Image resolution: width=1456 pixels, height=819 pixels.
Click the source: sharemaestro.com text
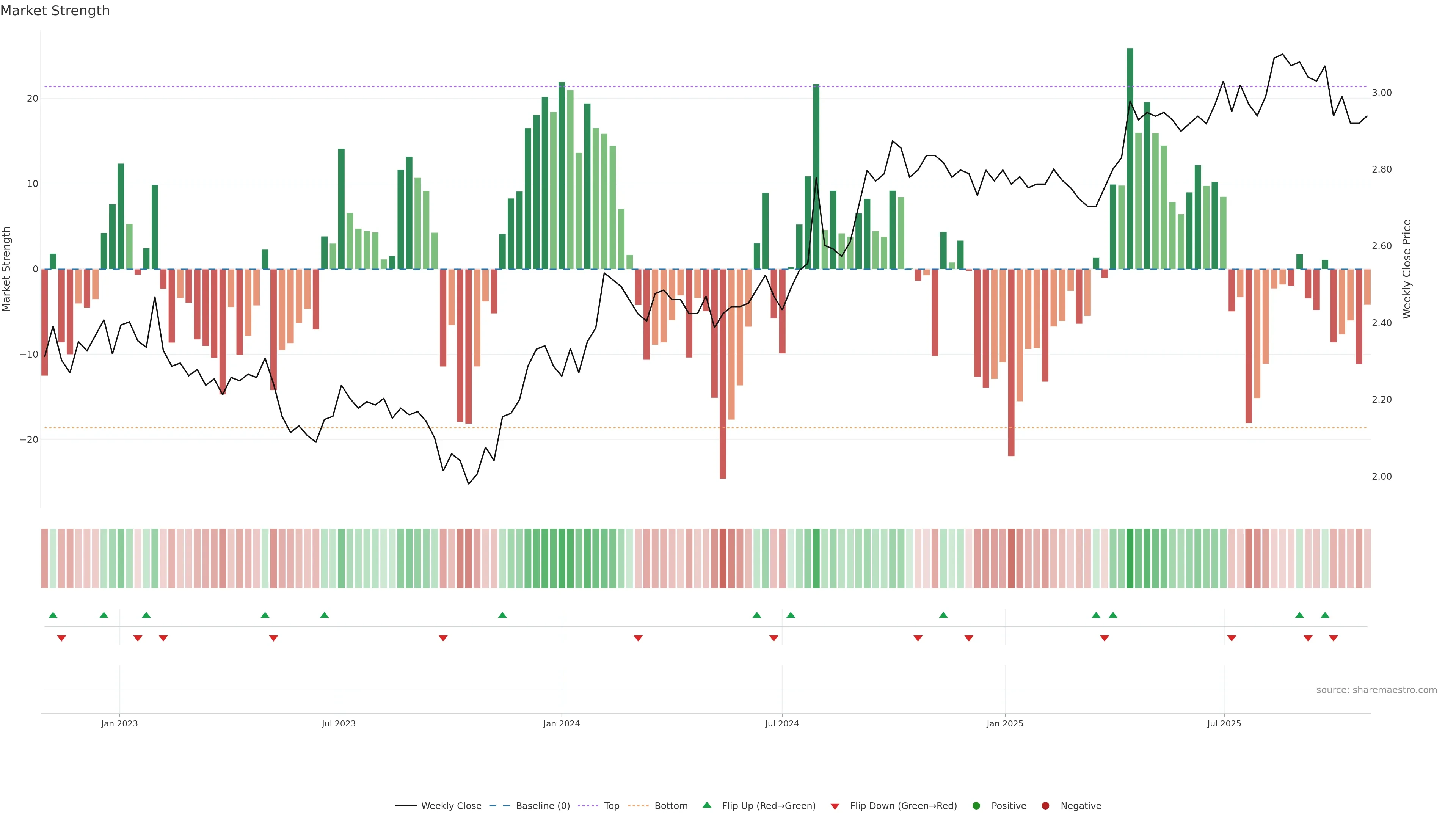(x=1376, y=690)
